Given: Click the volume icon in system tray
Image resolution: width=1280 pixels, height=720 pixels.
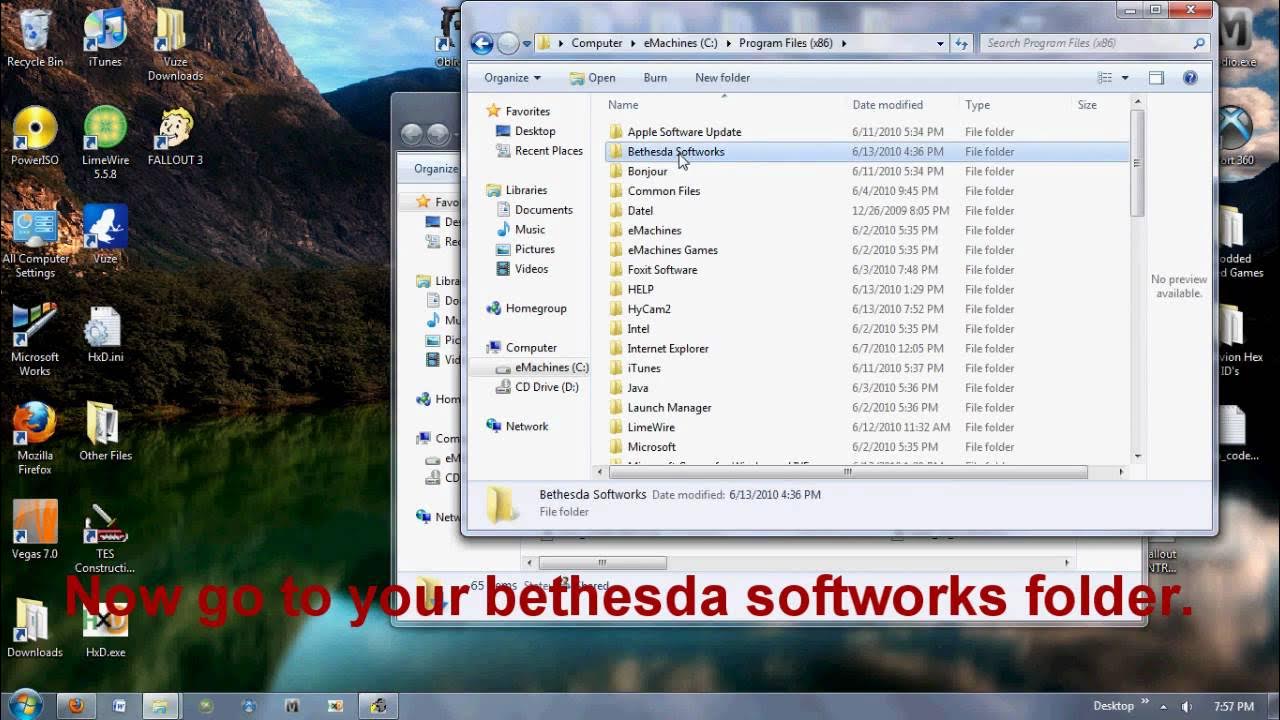Looking at the screenshot, I should (1187, 706).
